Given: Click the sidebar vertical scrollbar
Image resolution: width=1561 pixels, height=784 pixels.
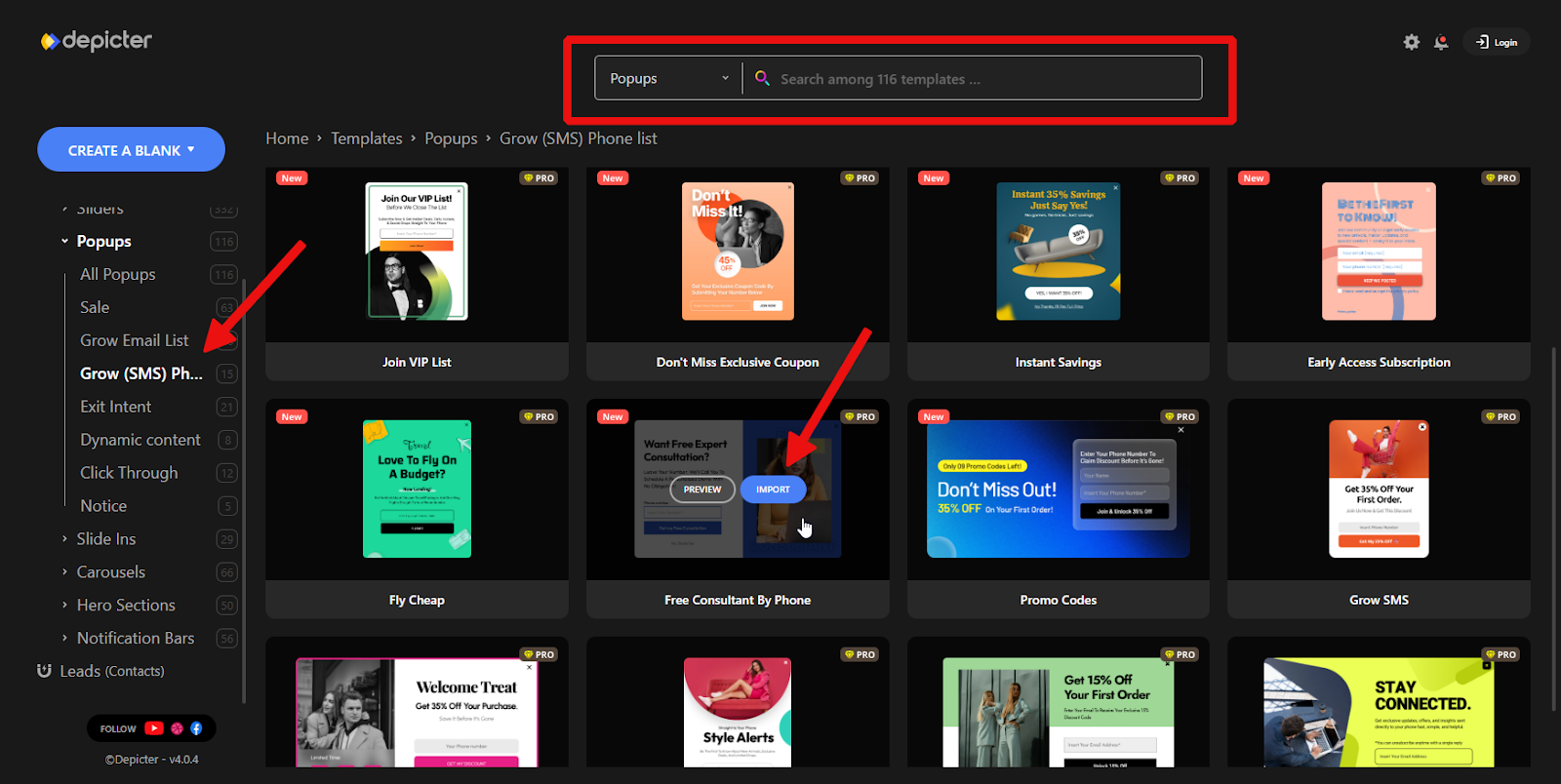Looking at the screenshot, I should 244,490.
